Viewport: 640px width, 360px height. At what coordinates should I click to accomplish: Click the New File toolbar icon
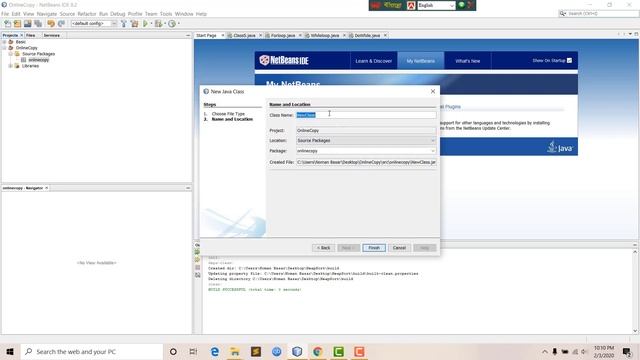click(x=7, y=24)
